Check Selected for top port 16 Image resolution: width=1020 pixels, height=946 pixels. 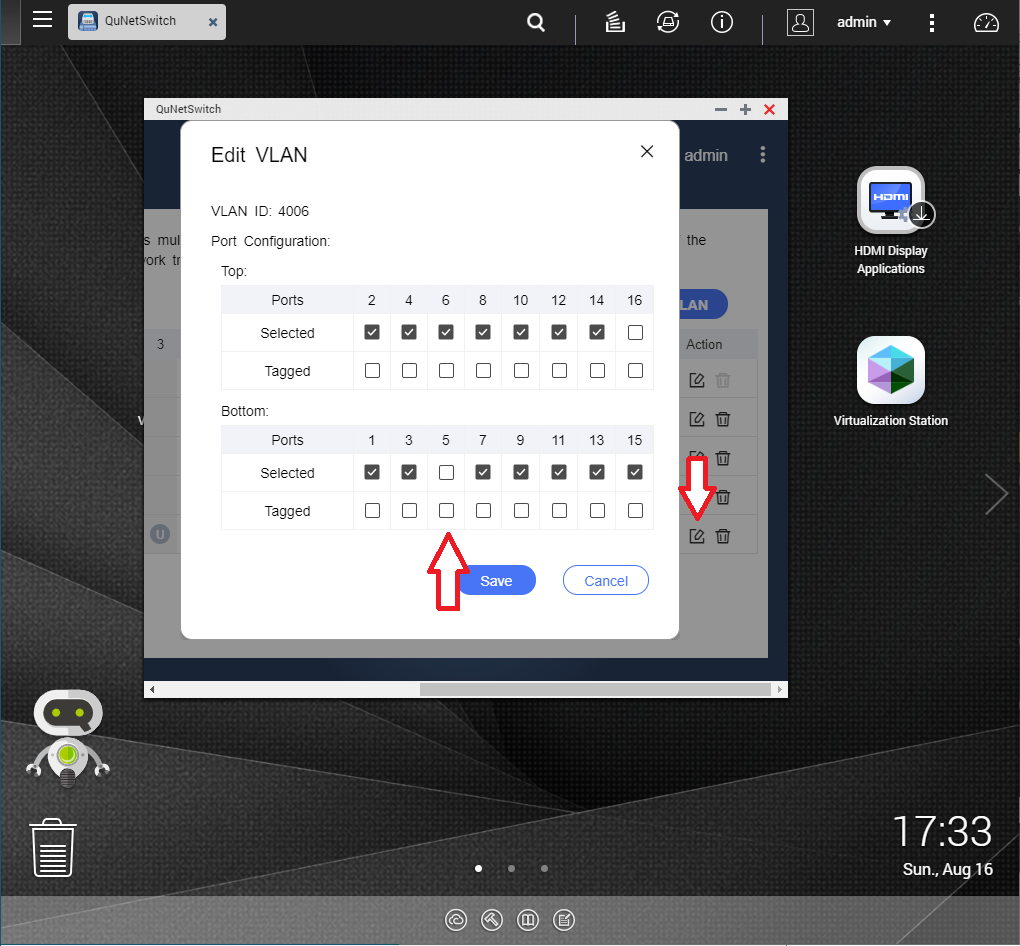635,332
